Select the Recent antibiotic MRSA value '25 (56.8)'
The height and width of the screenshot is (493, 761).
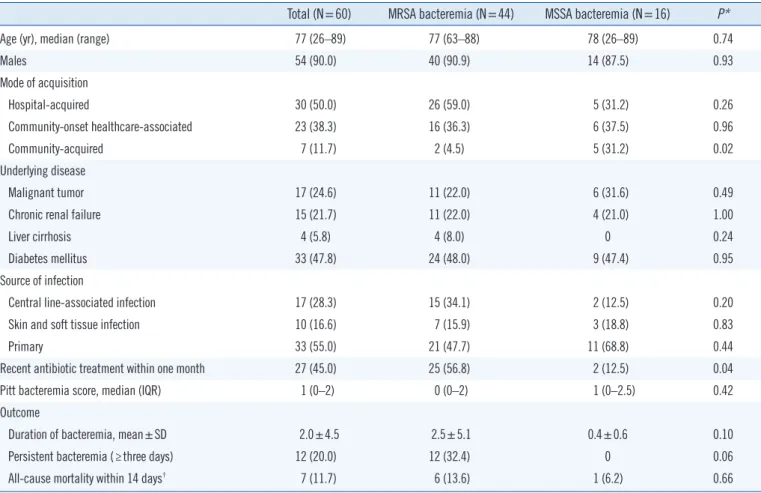pos(449,368)
